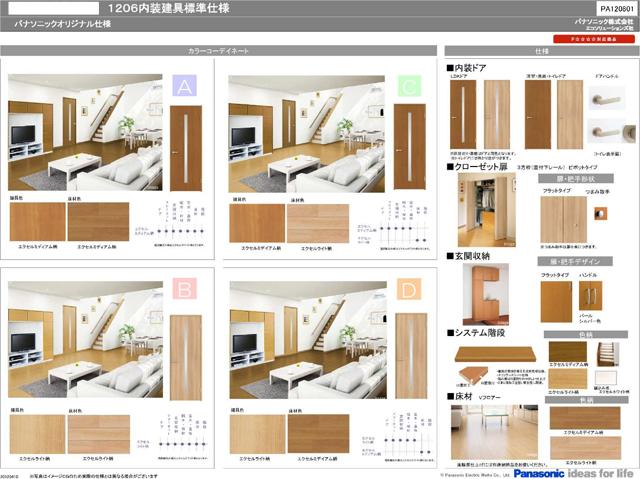This screenshot has width=640, height=479.
Task: Click the pink letter B badge
Action: (x=183, y=292)
